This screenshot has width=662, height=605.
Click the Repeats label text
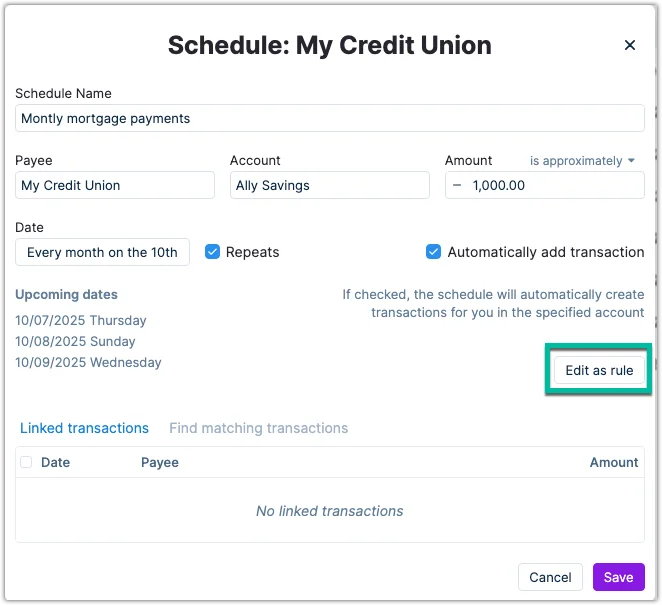click(253, 252)
